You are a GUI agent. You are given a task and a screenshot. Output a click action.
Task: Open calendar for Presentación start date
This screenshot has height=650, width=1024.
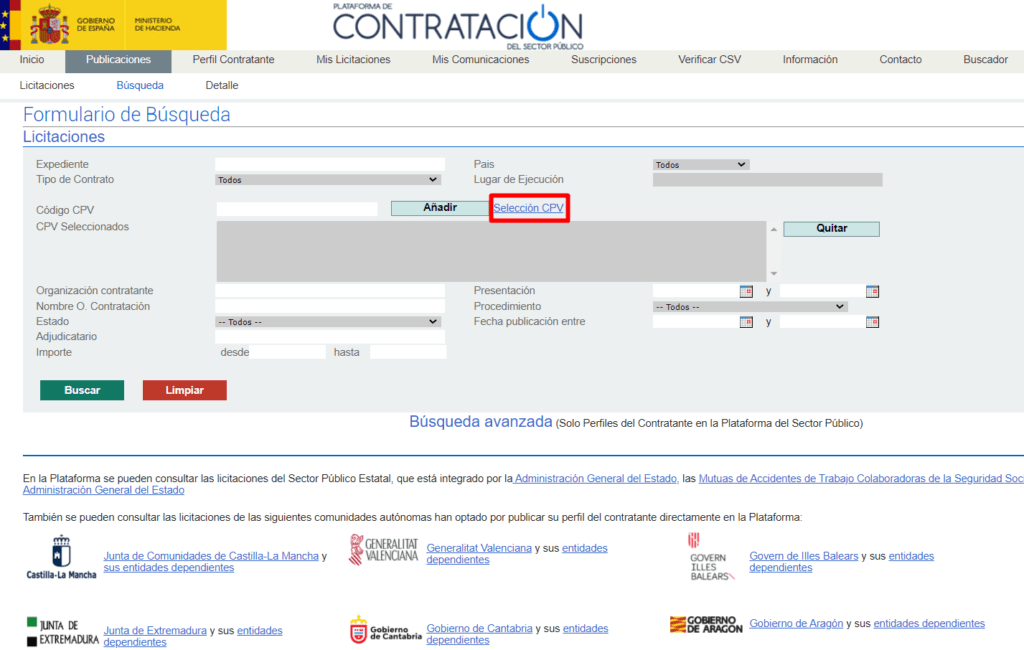pyautogui.click(x=746, y=291)
